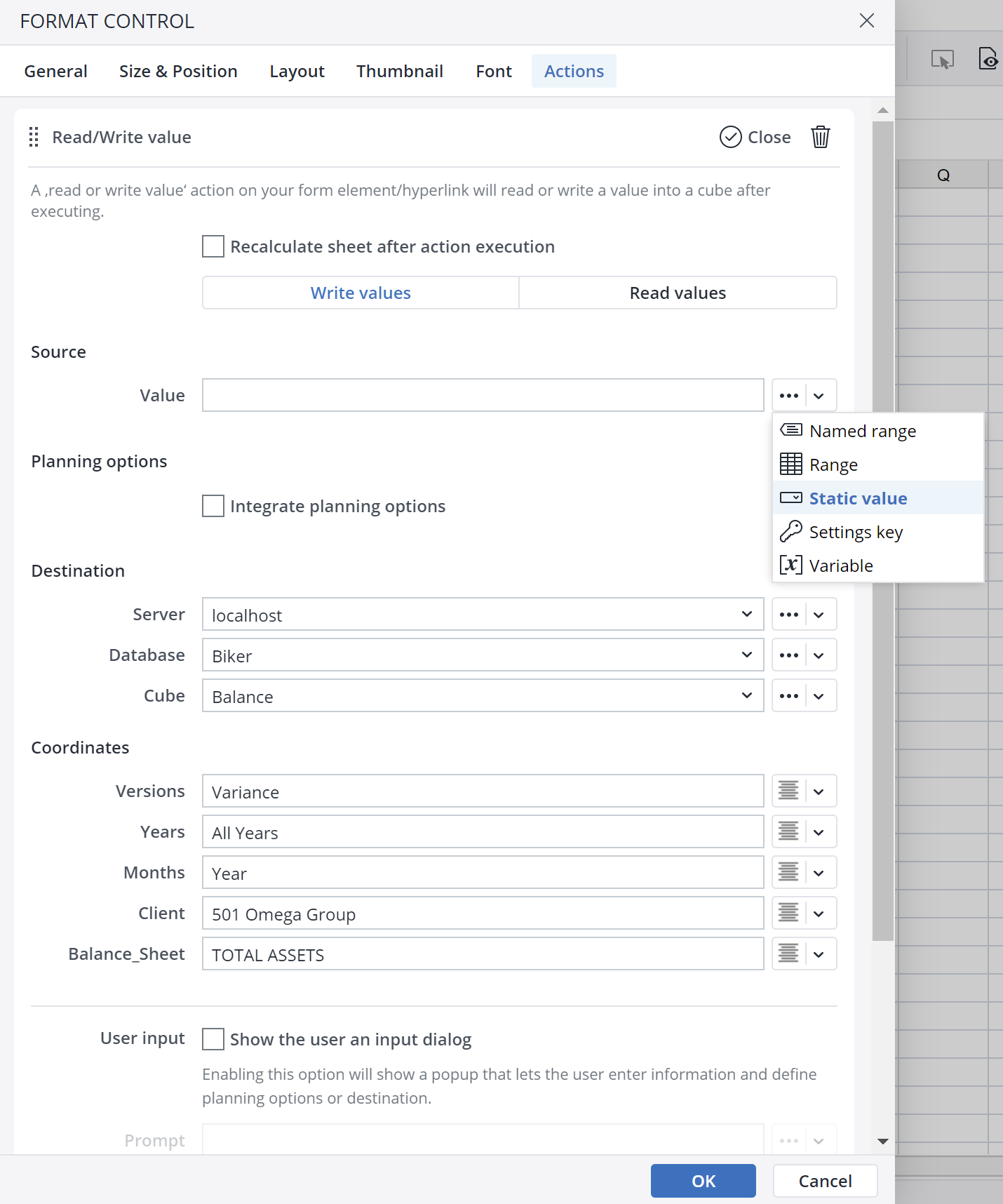Select Static value in the source menu
This screenshot has width=1003, height=1204.
point(877,498)
